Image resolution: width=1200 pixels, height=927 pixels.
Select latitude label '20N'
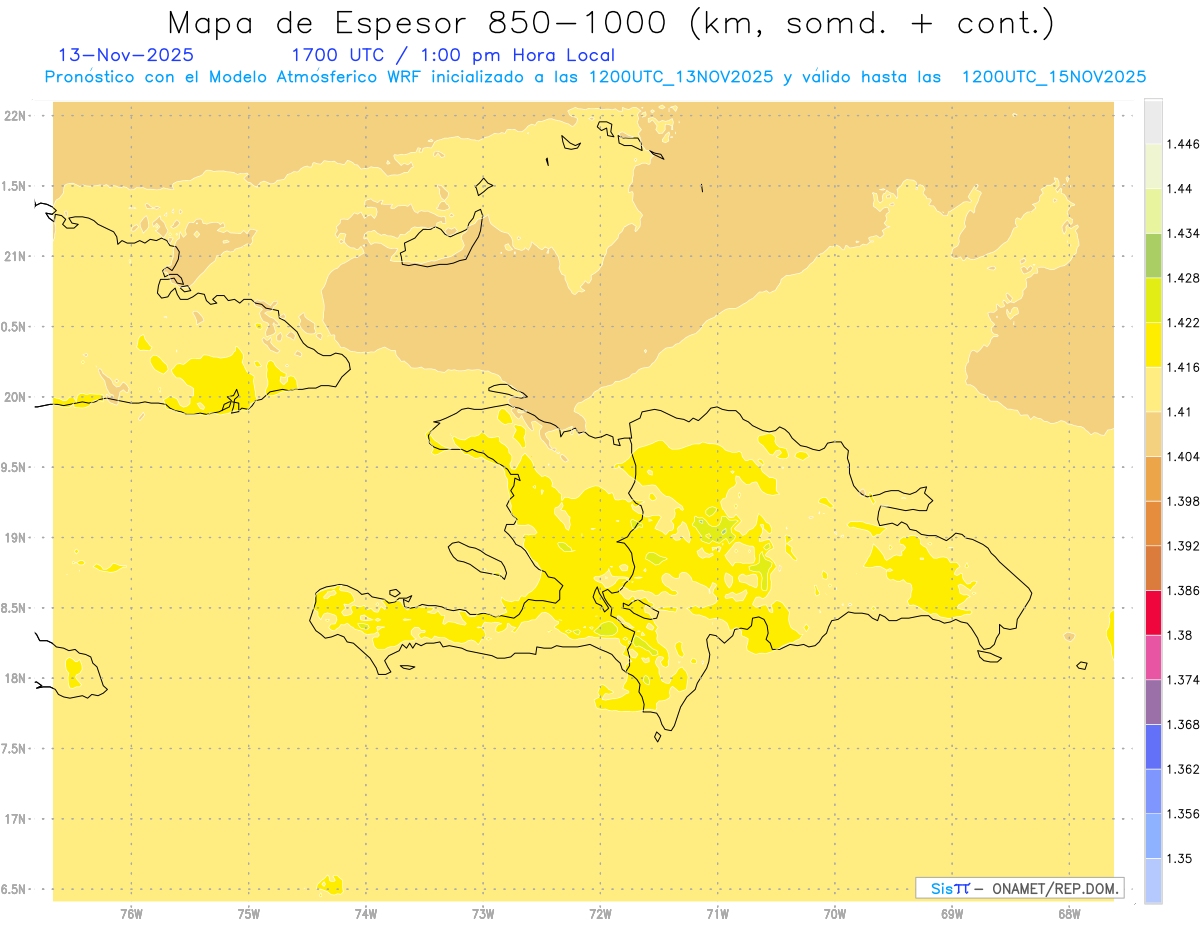15,397
